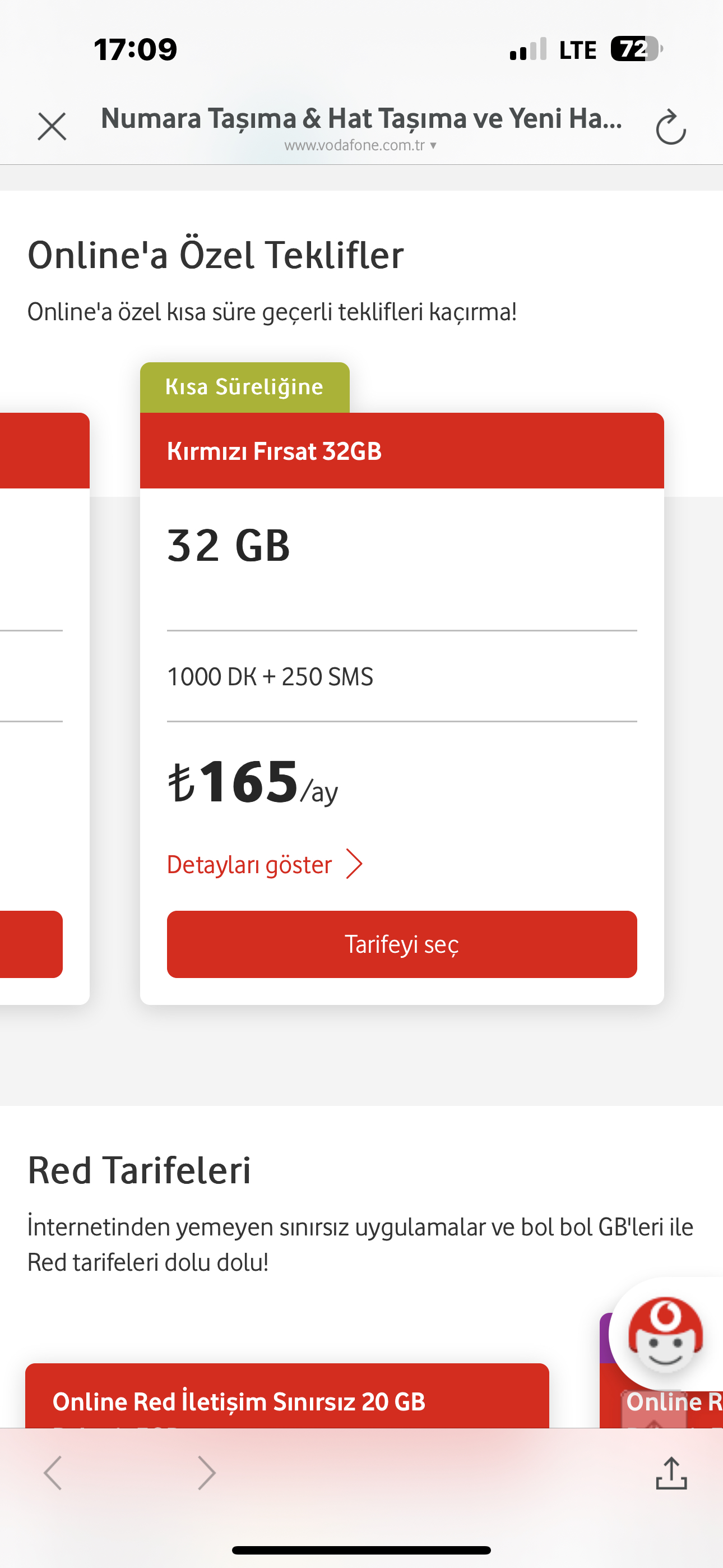Expand the www.vodafone.com.tr URL dropdown

360,145
